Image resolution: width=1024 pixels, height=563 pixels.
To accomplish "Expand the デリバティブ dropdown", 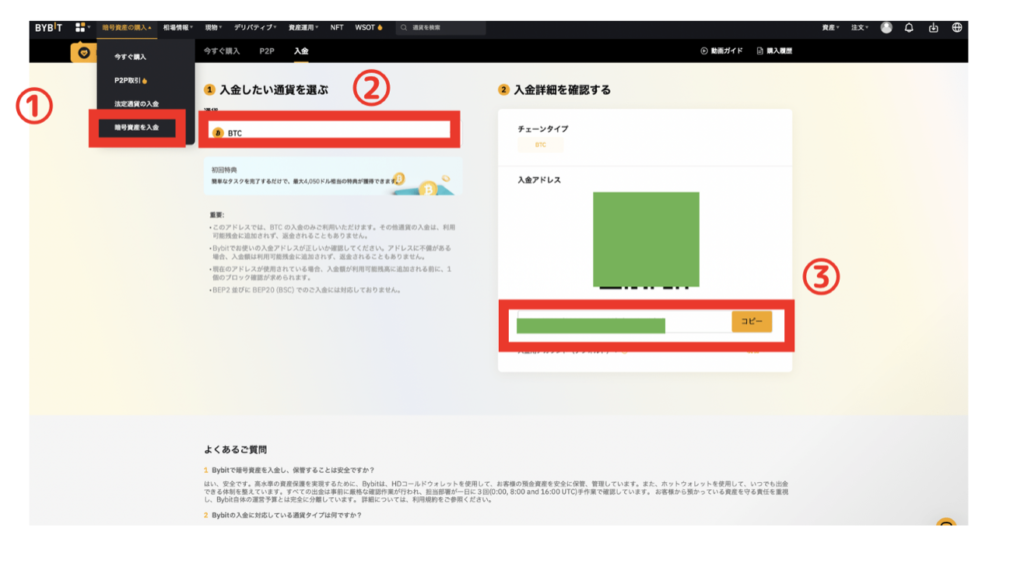I will click(255, 28).
